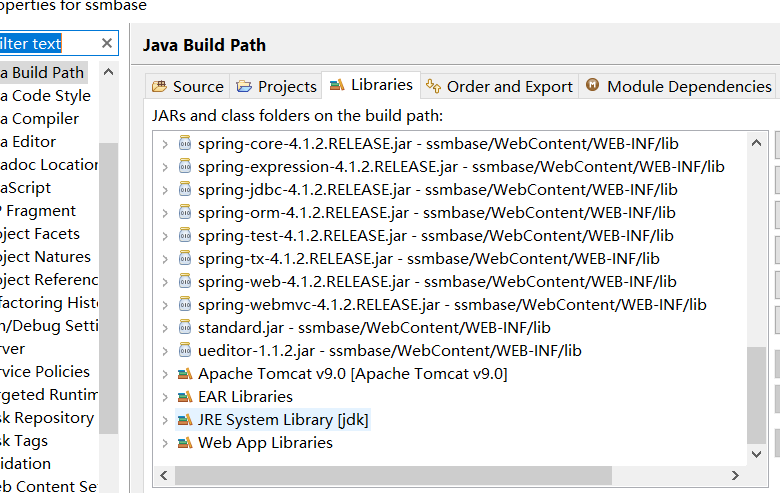This screenshot has width=780, height=493.
Task: Switch to the Projects tab
Action: click(276, 86)
